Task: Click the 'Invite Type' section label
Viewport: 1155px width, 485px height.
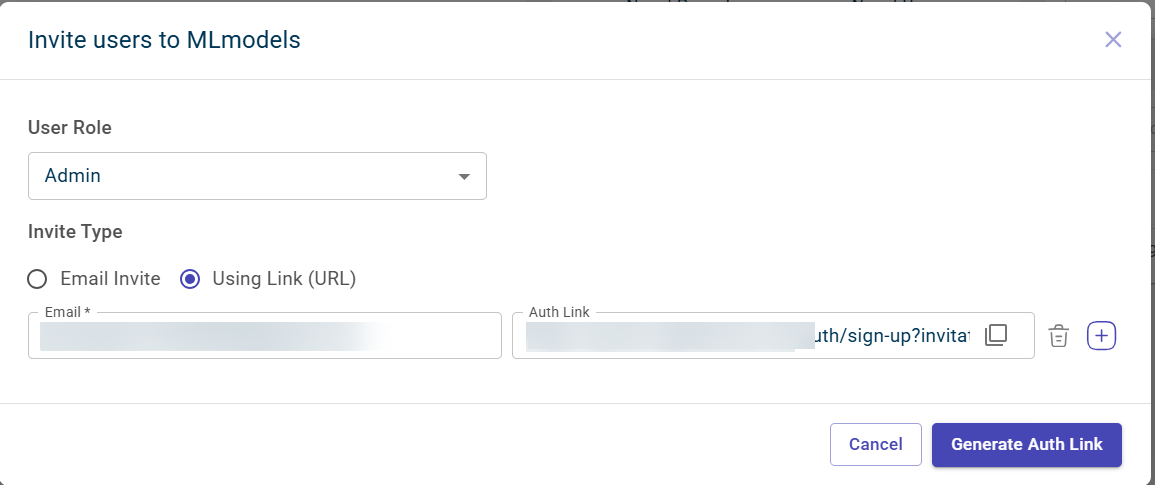Action: 75,232
